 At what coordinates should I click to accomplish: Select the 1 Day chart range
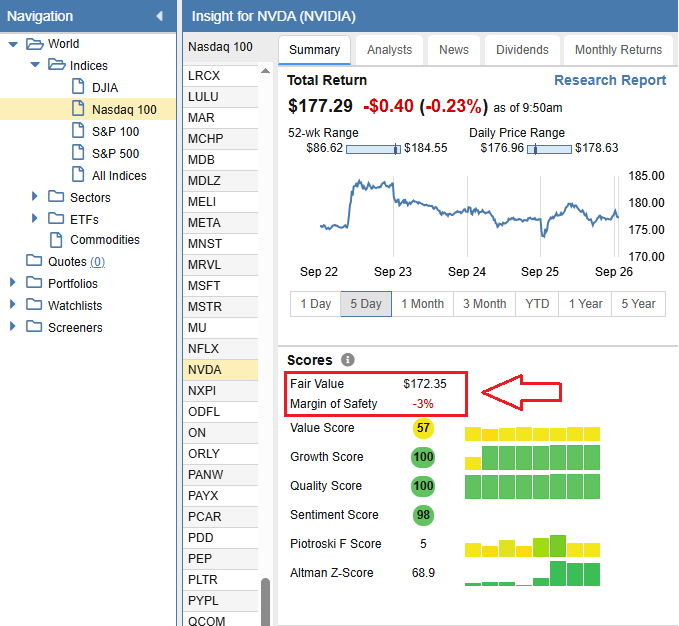314,304
